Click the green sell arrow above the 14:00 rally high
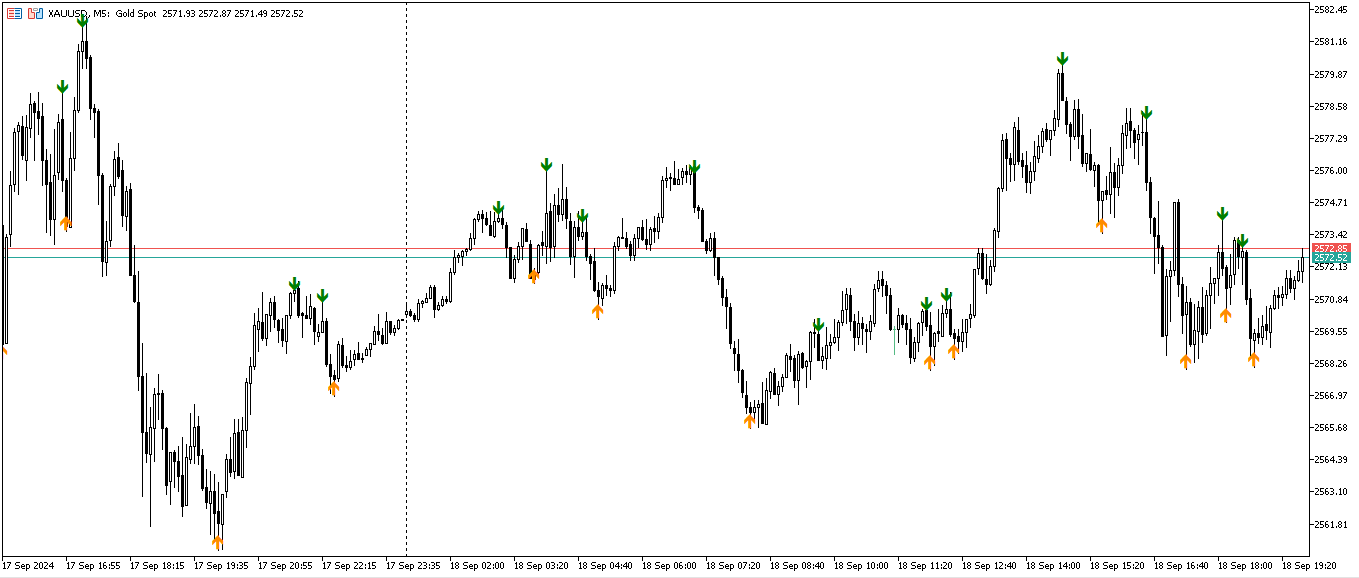 coord(1062,60)
